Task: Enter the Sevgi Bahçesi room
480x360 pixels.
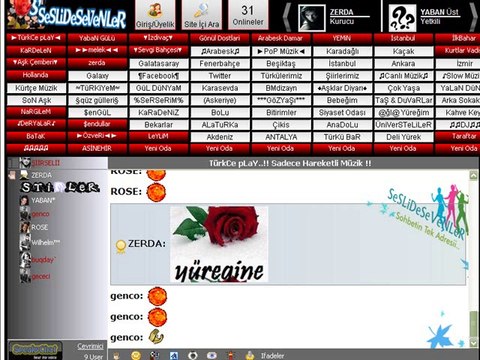Action: (159, 50)
